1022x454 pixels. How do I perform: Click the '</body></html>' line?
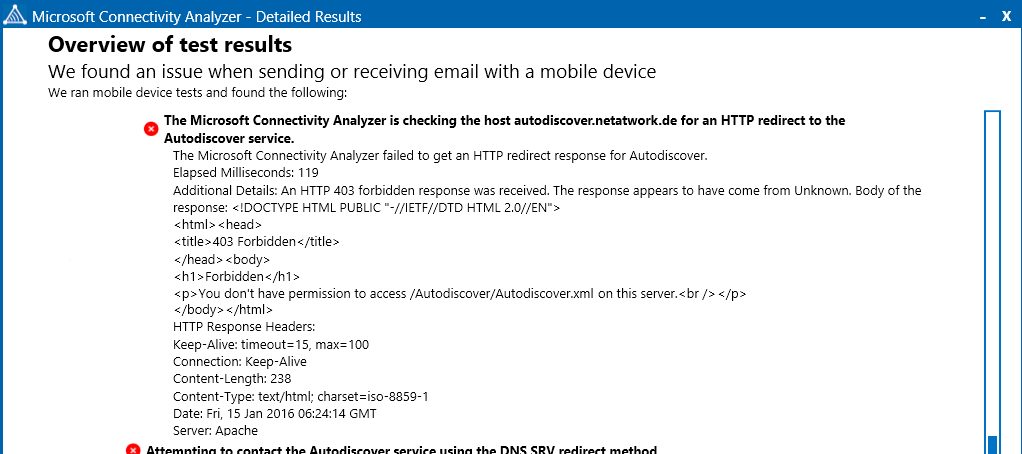(x=223, y=310)
